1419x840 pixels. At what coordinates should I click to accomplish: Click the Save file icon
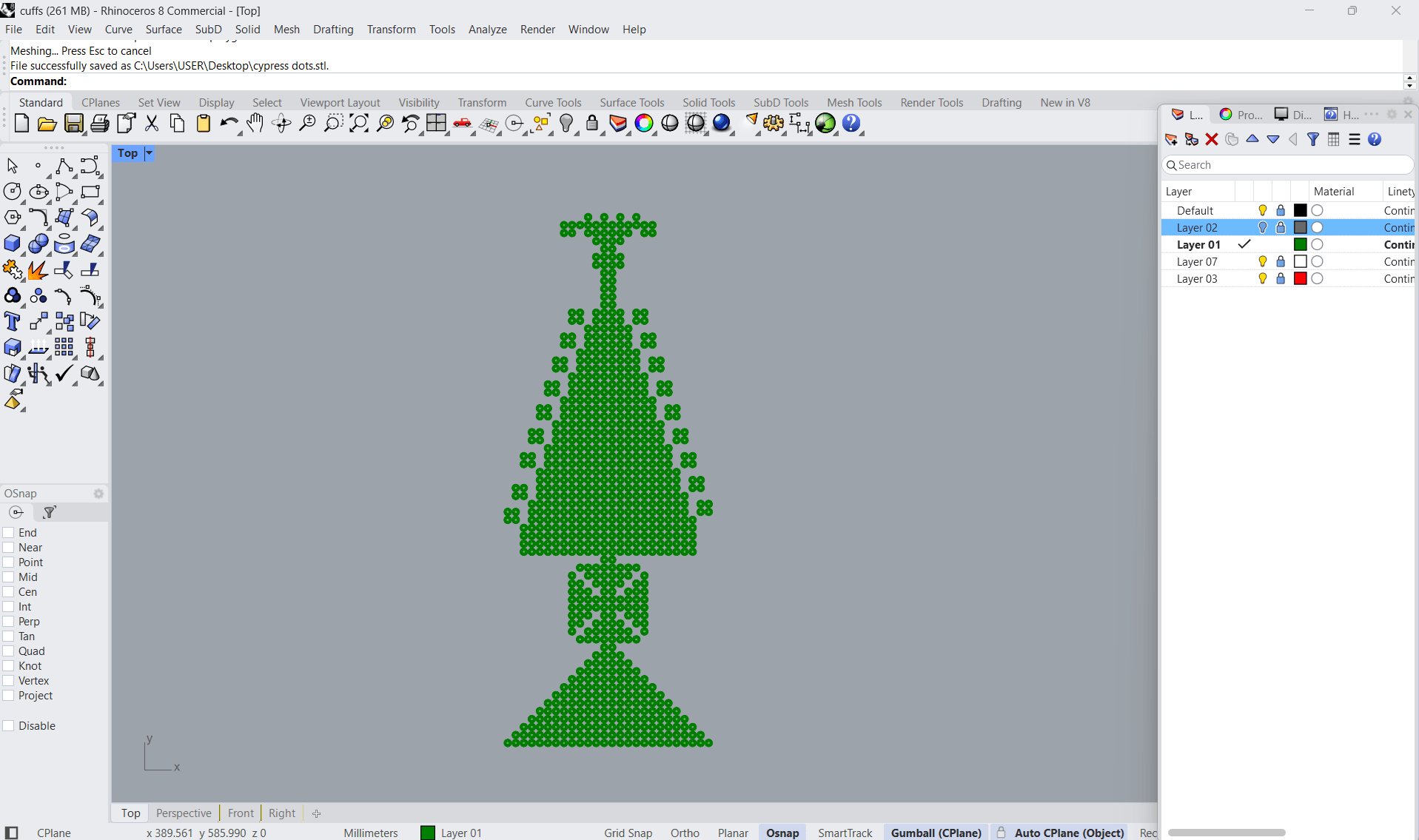coord(73,124)
